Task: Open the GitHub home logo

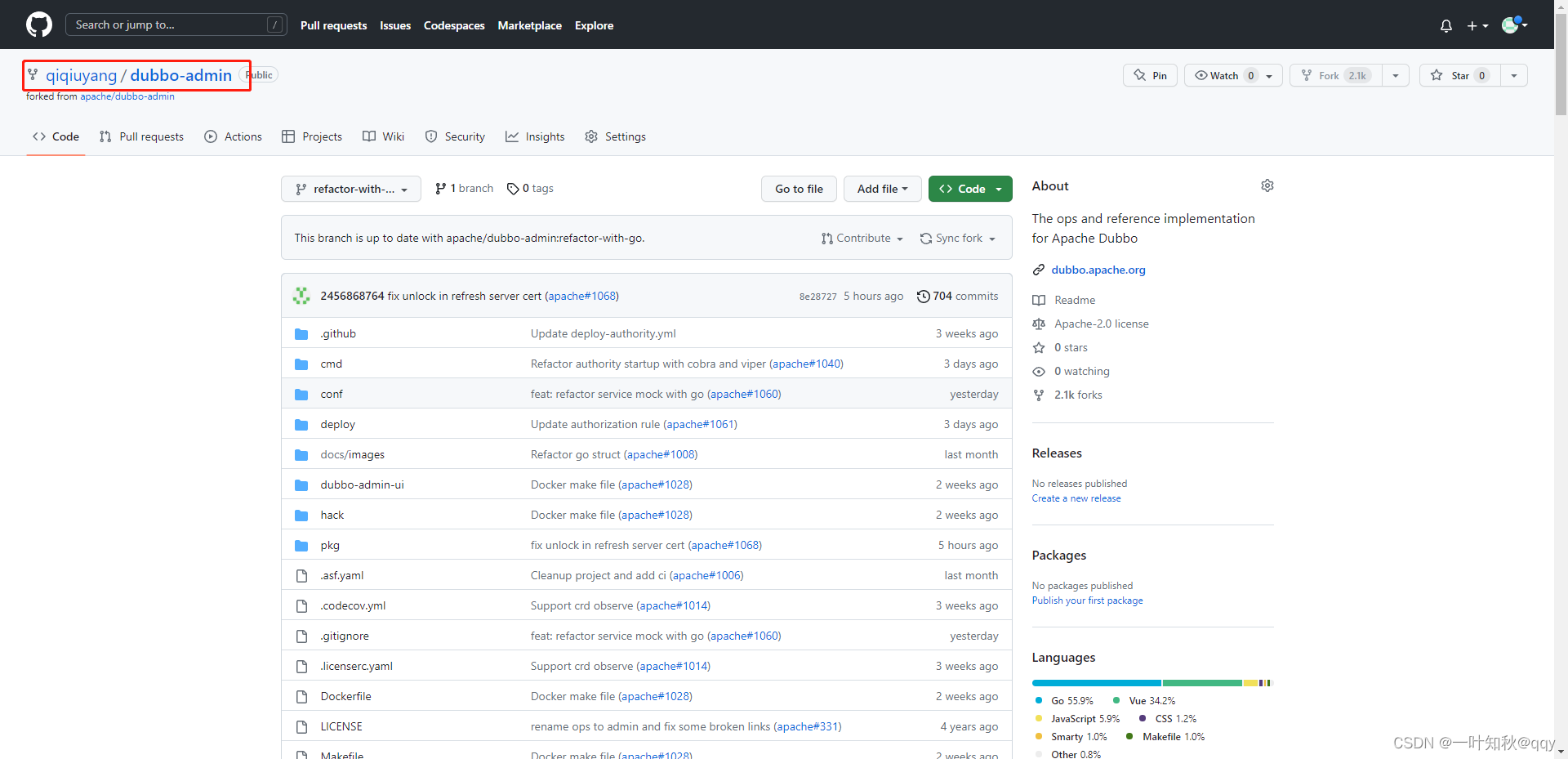Action: point(39,25)
